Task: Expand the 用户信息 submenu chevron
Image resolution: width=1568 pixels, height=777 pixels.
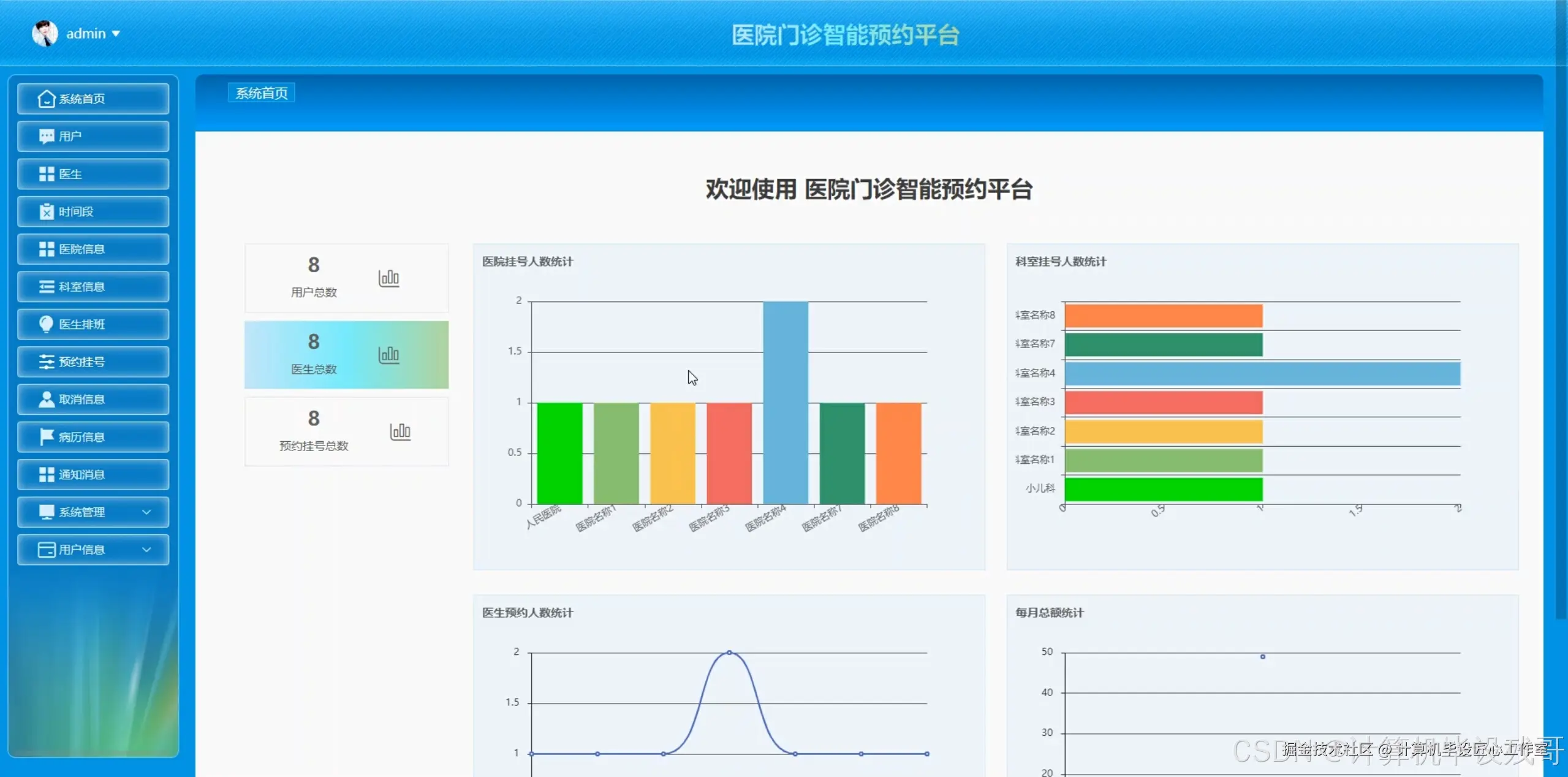Action: coord(146,550)
